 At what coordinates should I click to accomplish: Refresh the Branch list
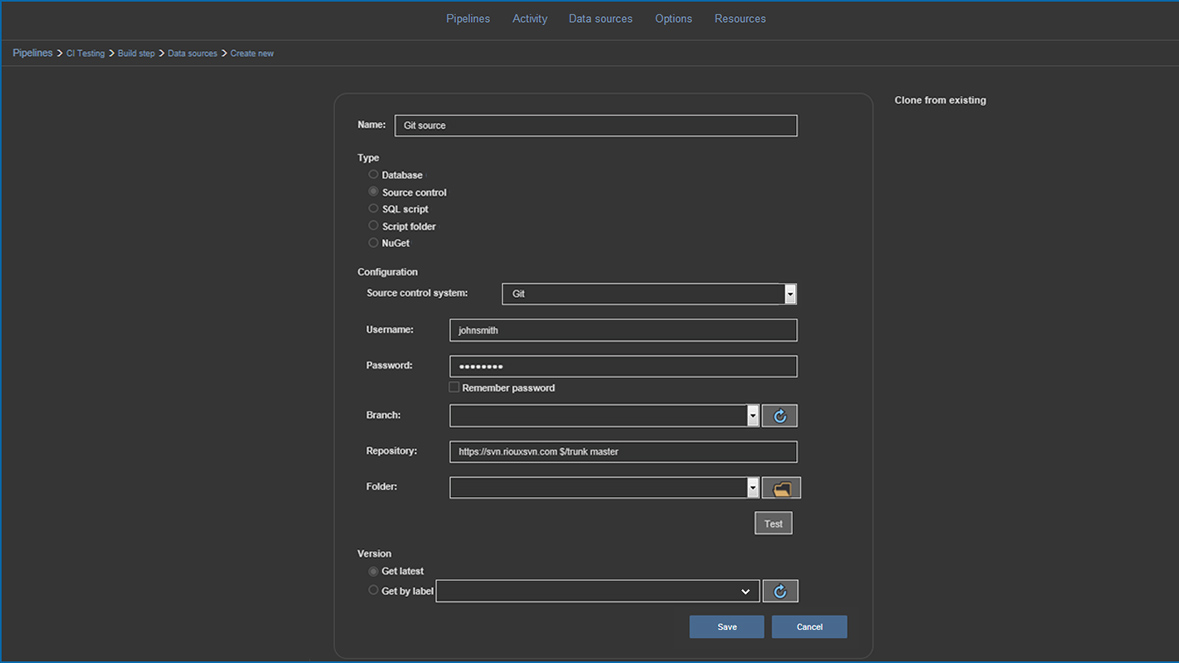tap(779, 415)
